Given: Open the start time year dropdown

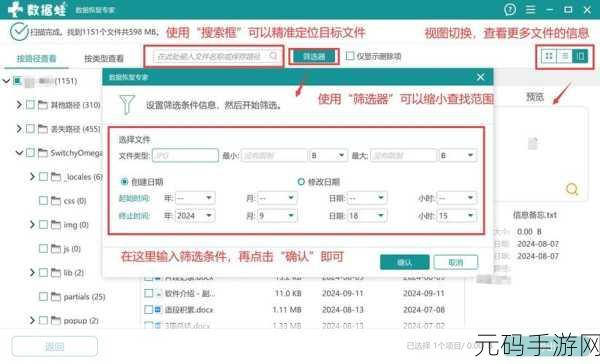Looking at the screenshot, I should [x=195, y=198].
